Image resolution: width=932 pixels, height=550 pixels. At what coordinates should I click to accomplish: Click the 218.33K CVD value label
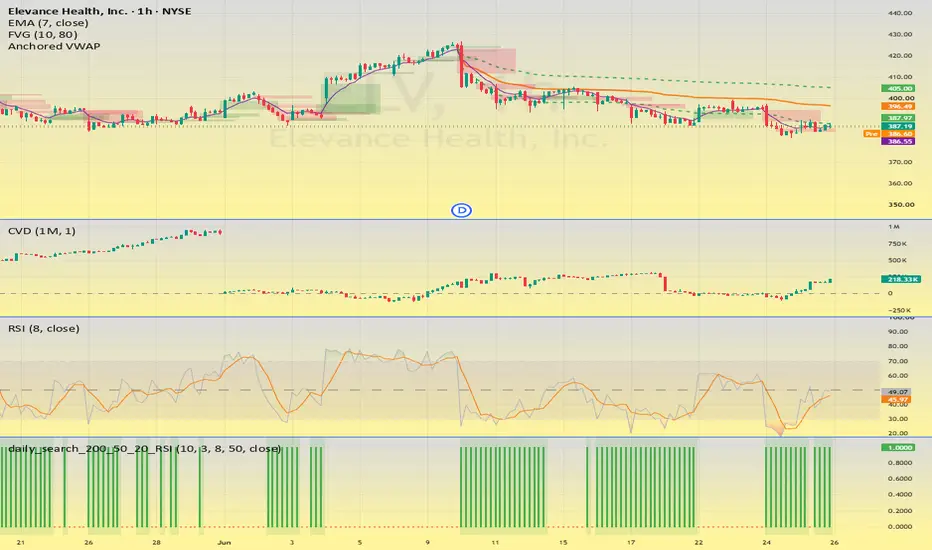[900, 279]
